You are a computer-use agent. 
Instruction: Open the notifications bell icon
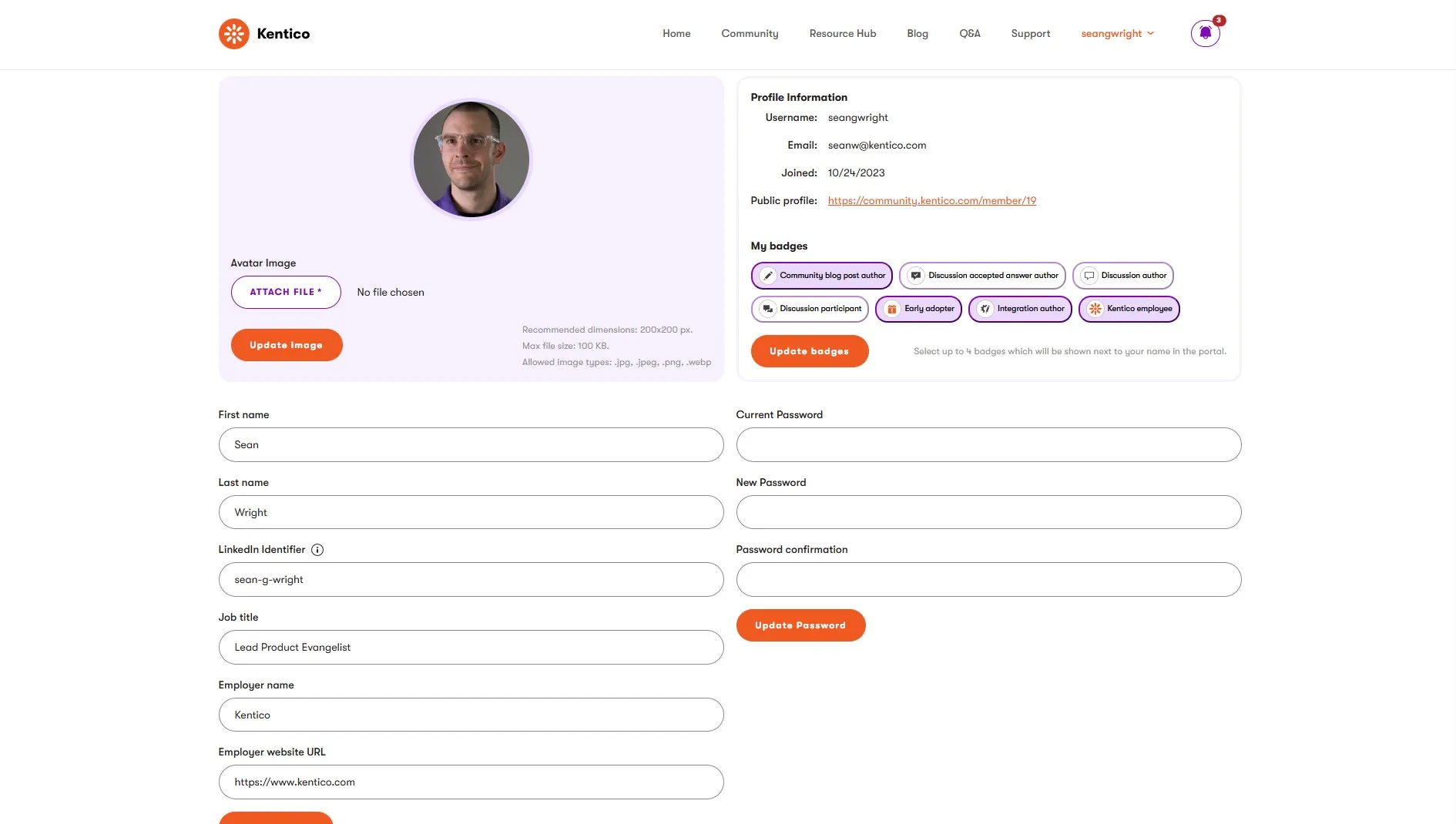point(1205,33)
